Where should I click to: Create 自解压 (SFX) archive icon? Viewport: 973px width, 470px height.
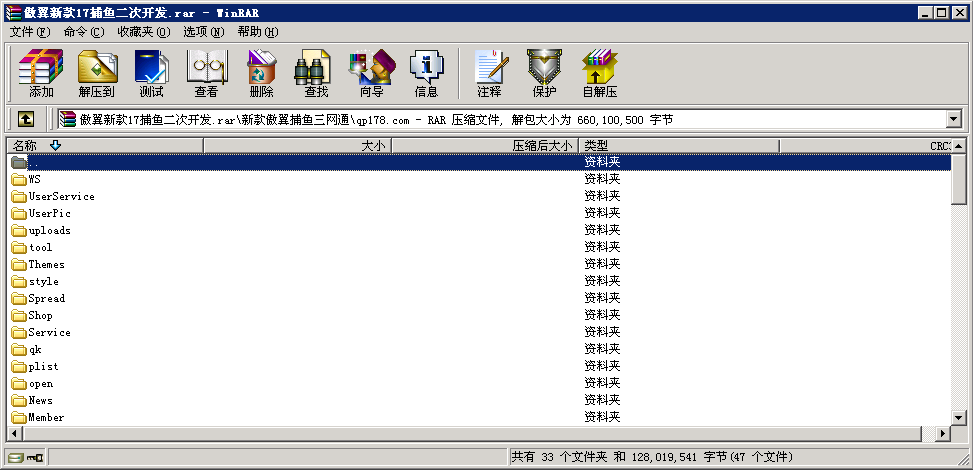(x=600, y=72)
